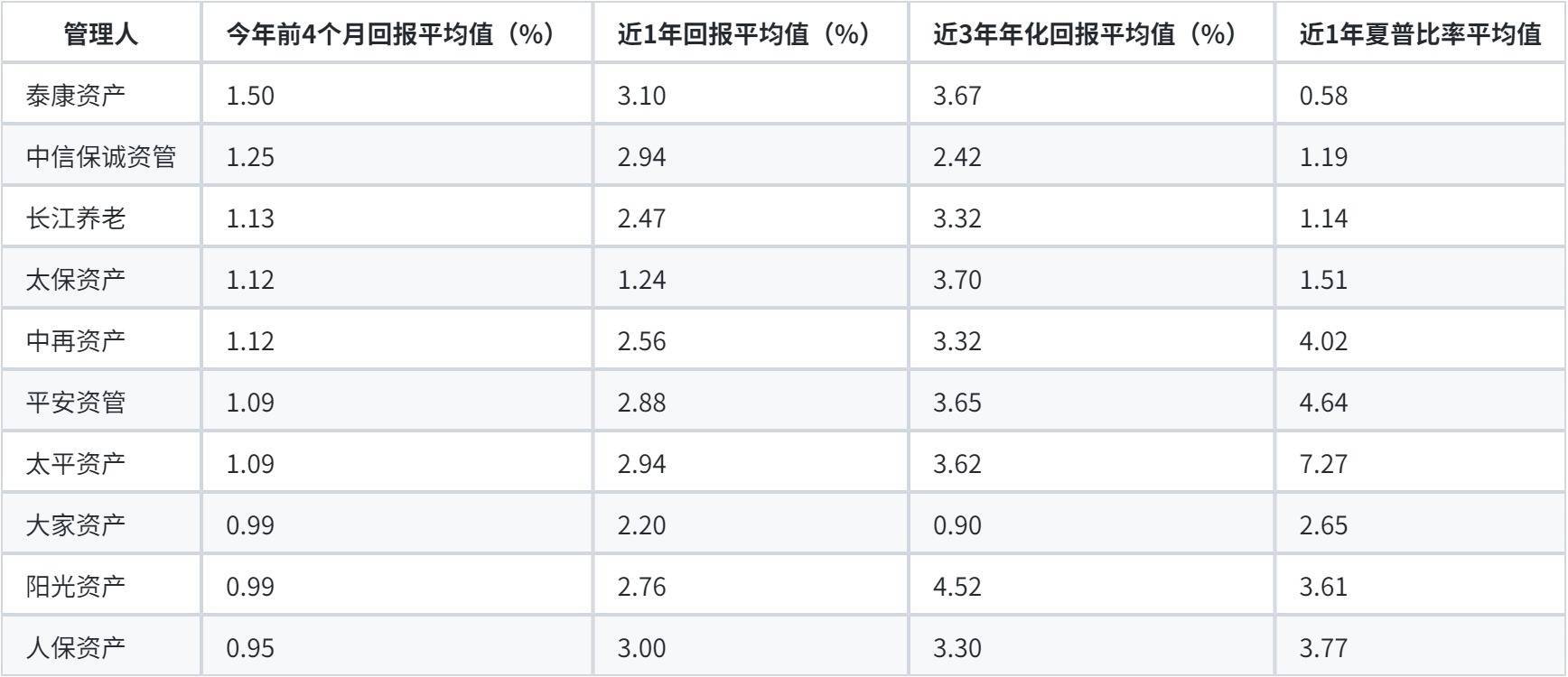
Task: Click the 近1年夏普比率平均值 column header
Action: pyautogui.click(x=1421, y=33)
